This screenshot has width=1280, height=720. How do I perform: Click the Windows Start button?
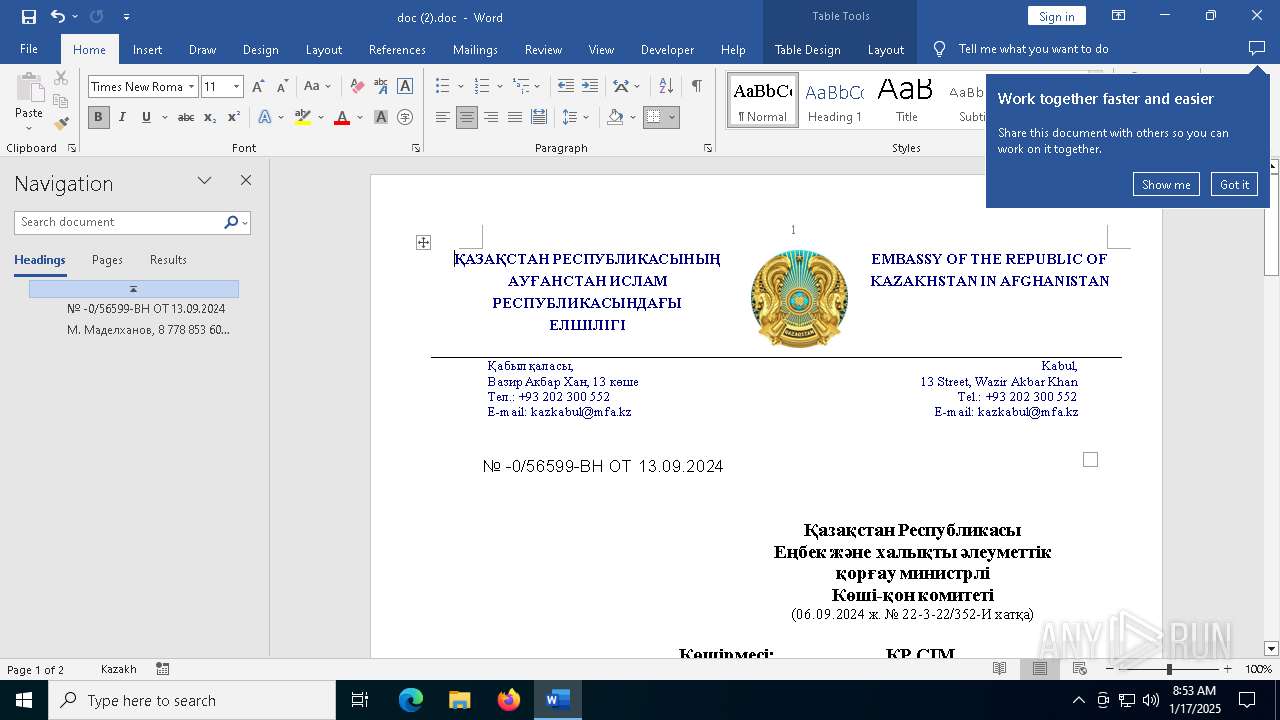click(24, 700)
